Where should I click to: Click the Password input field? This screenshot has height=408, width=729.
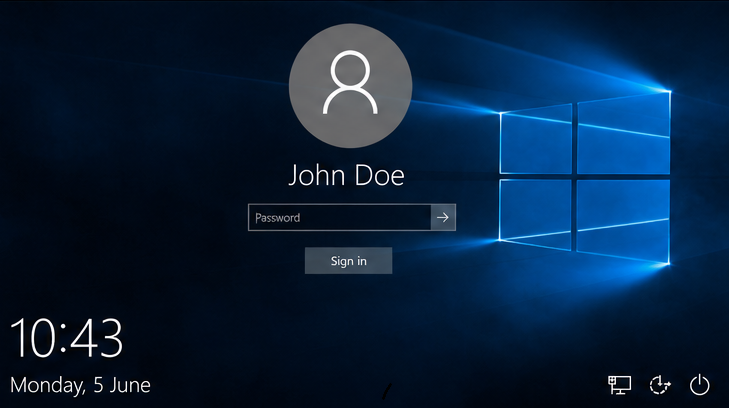point(339,217)
